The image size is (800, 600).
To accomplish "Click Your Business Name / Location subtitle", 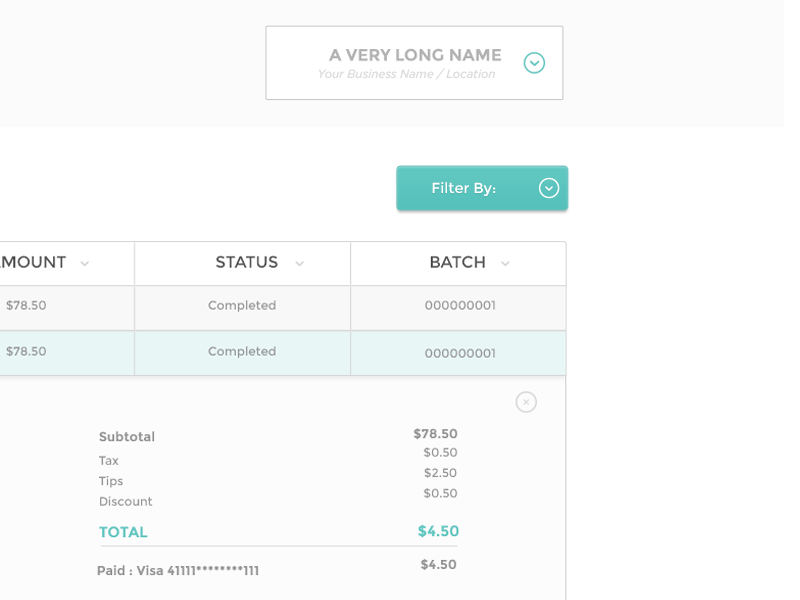I will pos(406,74).
